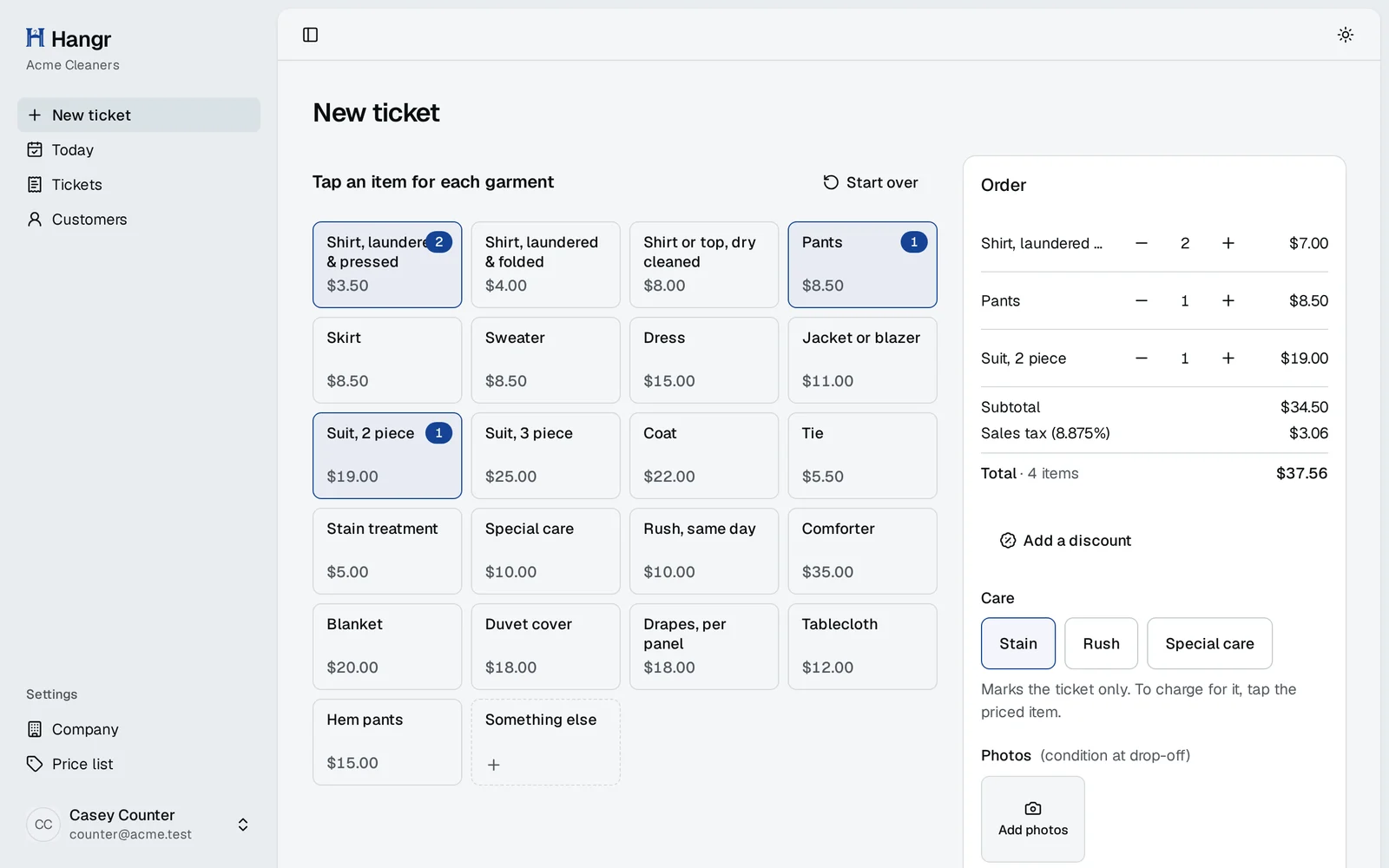Add Stain treatment charge item

coord(387,551)
